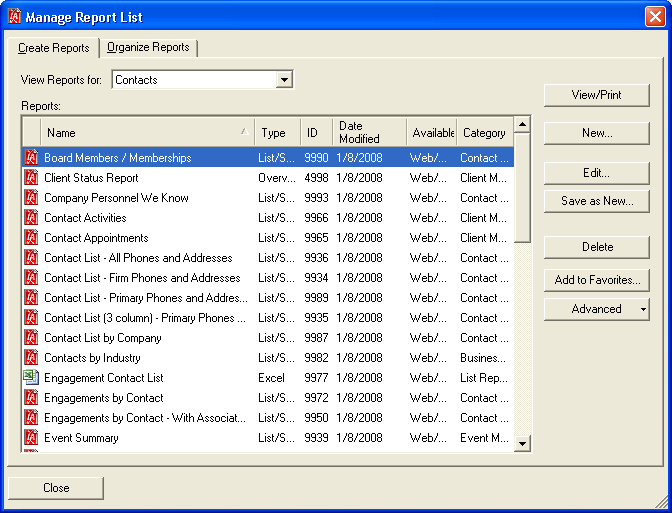This screenshot has width=672, height=513.
Task: Switch to the Organize Reports tab
Action: click(x=148, y=47)
